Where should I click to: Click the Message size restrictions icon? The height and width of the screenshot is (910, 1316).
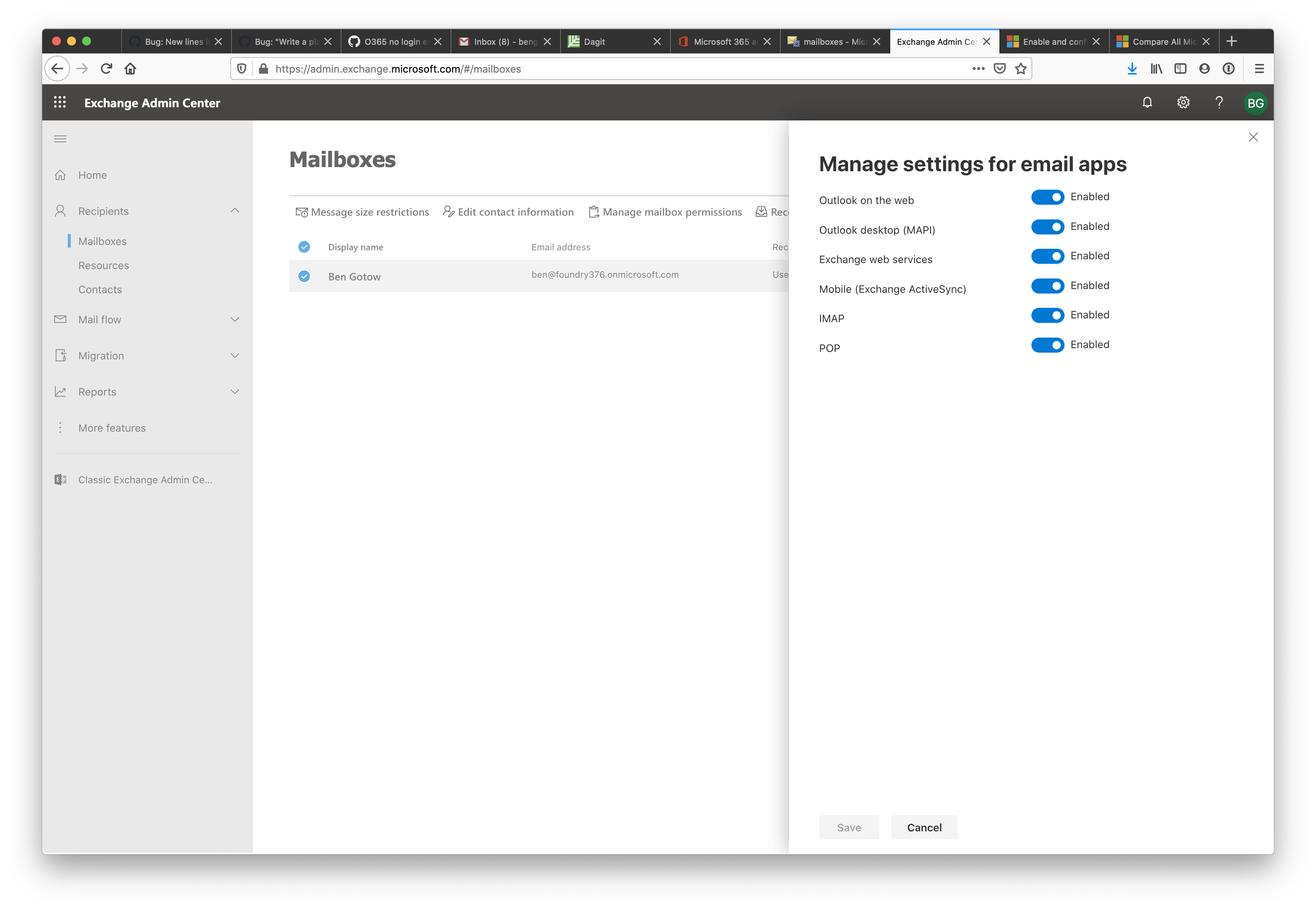302,212
